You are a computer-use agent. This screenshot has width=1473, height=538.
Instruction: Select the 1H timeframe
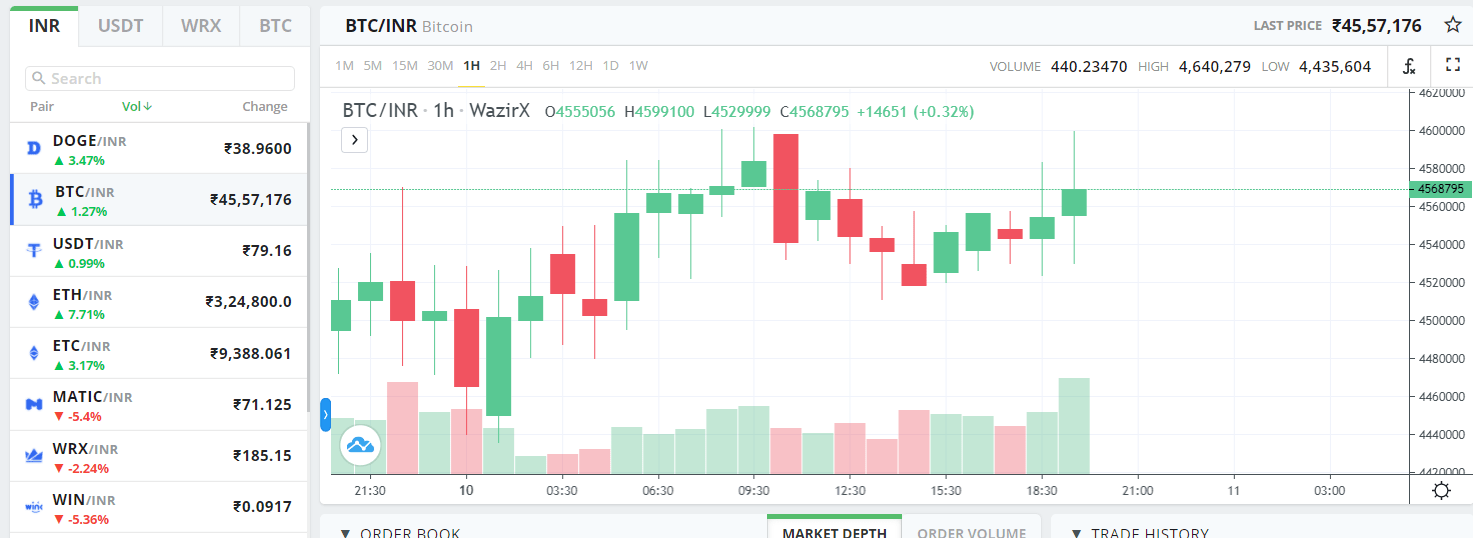point(471,65)
